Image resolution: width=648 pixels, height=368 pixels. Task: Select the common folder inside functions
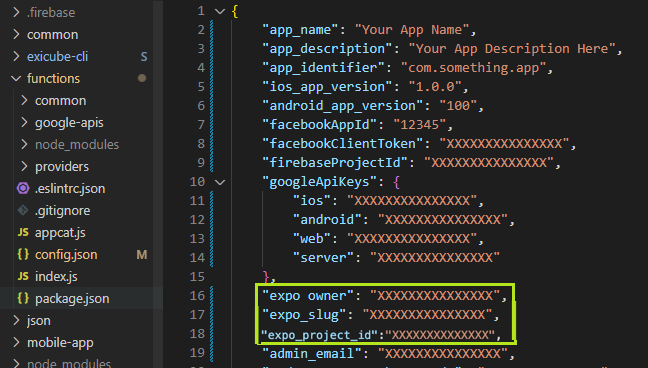pos(61,100)
